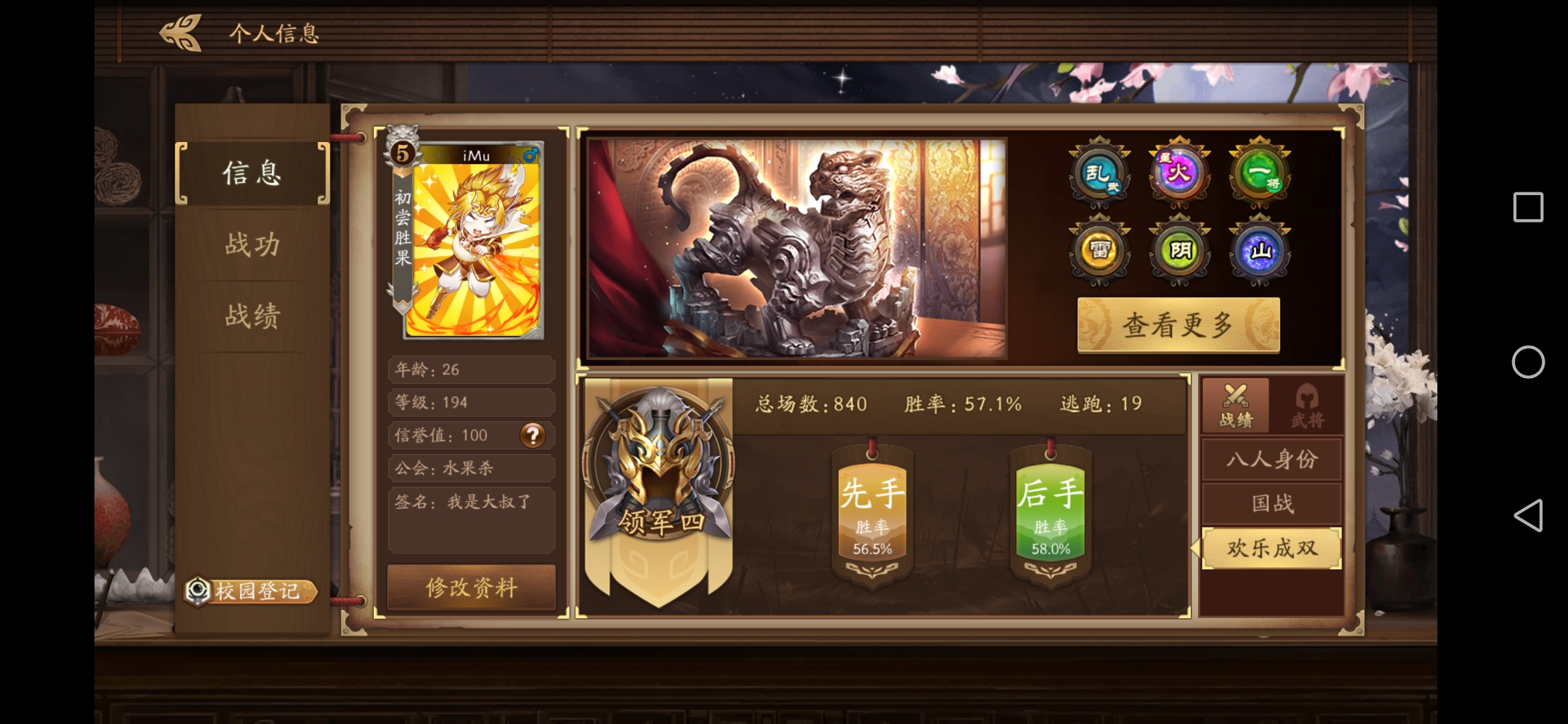Select the 八人身份 game mode

pos(1272,459)
